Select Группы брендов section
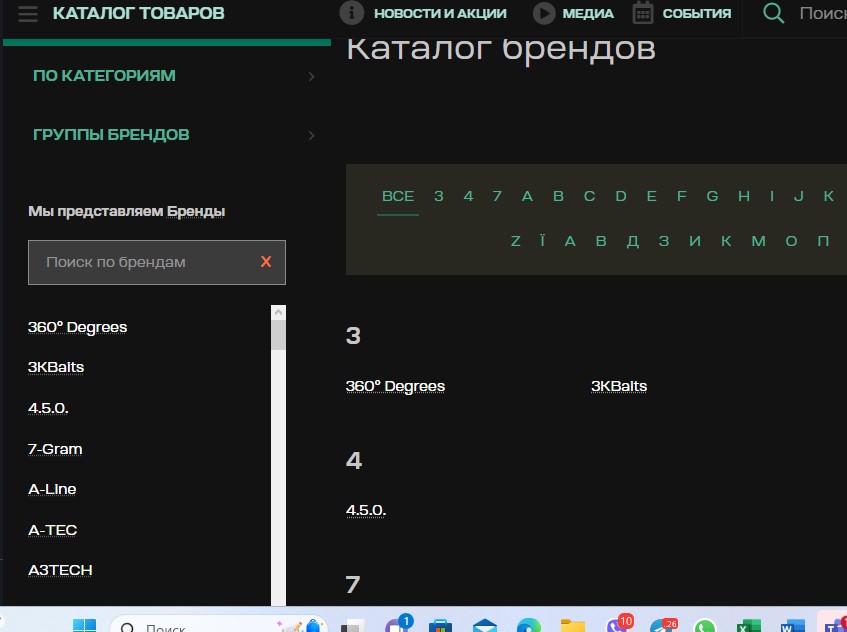This screenshot has width=847, height=632. point(111,135)
